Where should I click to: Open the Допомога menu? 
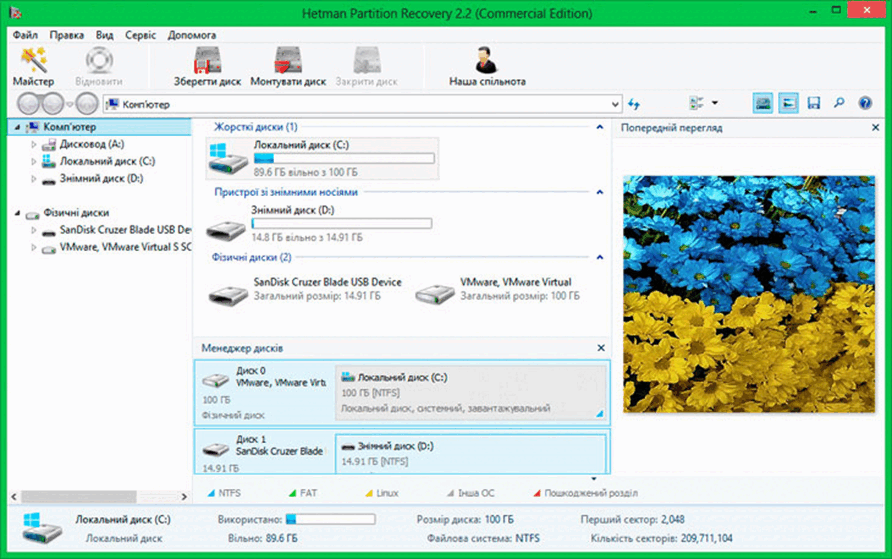click(192, 35)
